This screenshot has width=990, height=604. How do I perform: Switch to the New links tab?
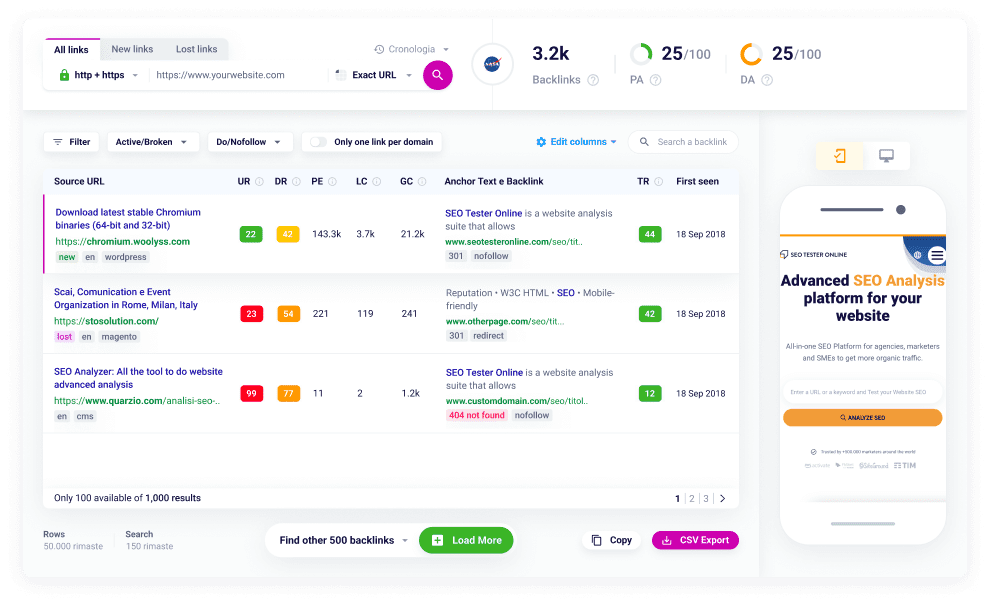click(x=131, y=48)
